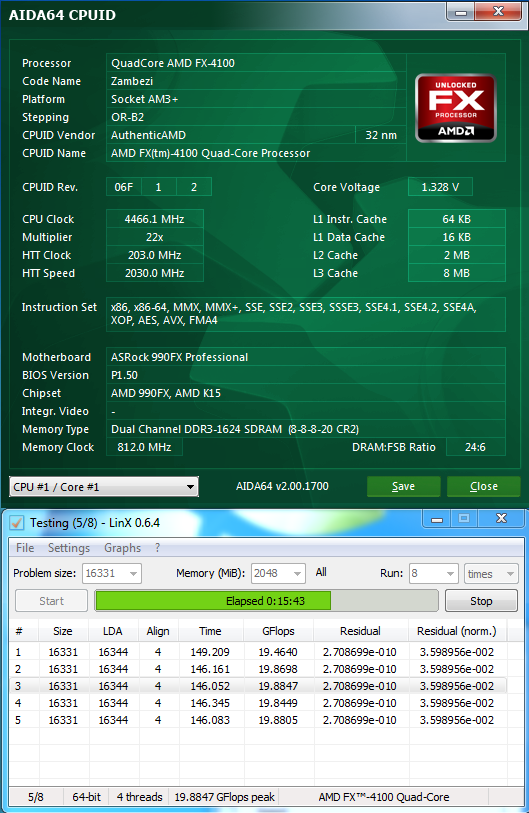Screen dimensions: 529x813
Task: Open the Graphs menu
Action: tap(122, 548)
